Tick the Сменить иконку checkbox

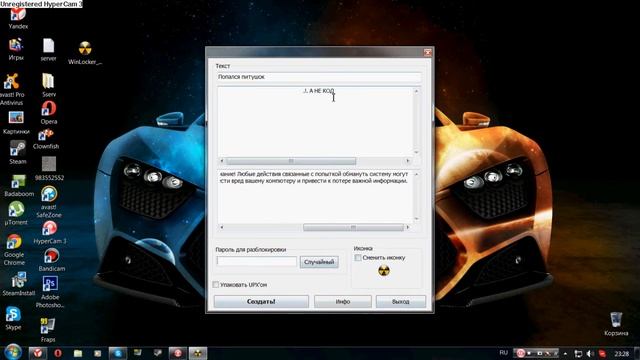pyautogui.click(x=358, y=258)
